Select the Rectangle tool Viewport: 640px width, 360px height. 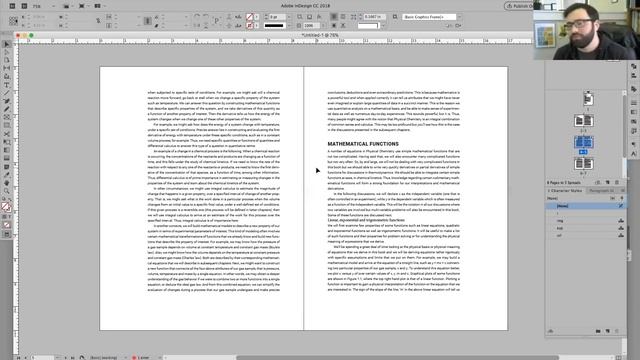pos(7,126)
